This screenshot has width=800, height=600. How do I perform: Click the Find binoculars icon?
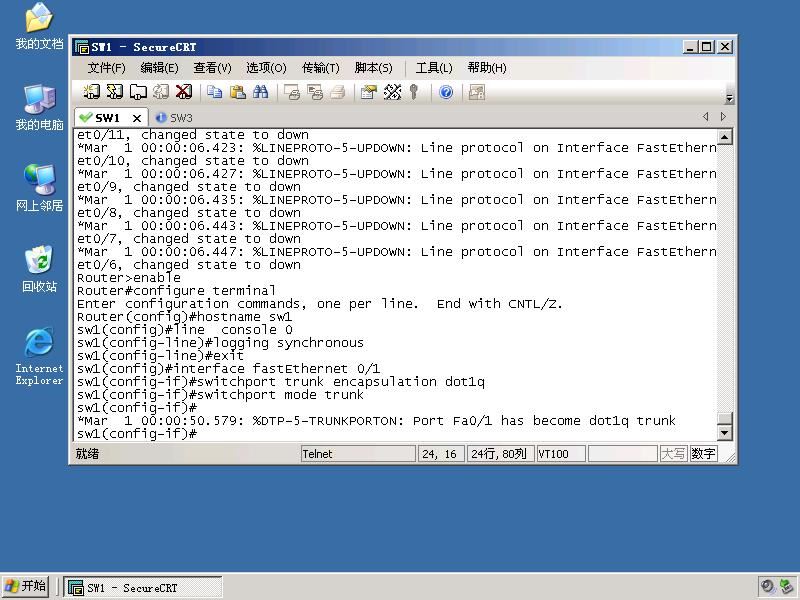tap(261, 92)
